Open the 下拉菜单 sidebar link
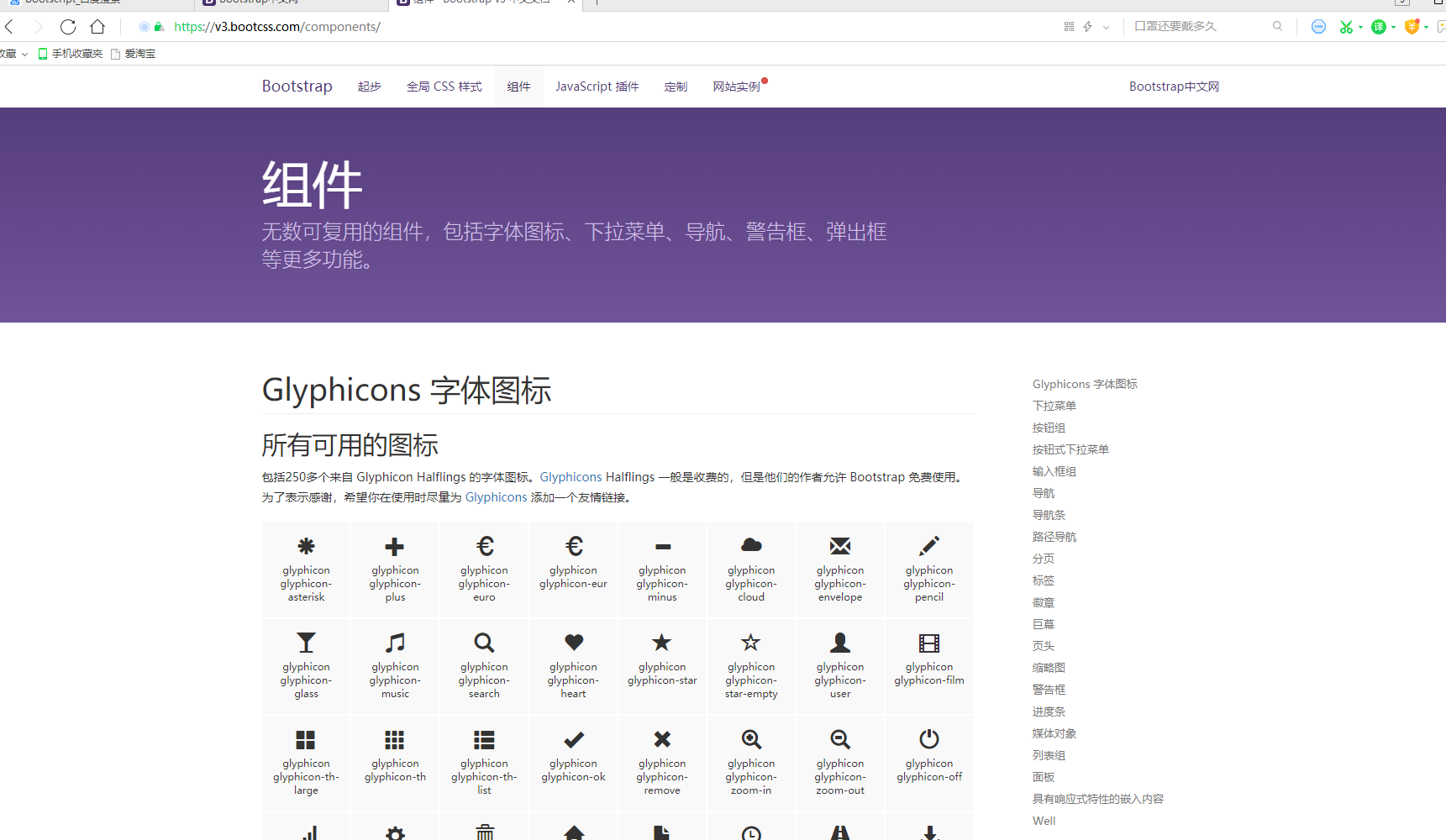 (x=1054, y=406)
